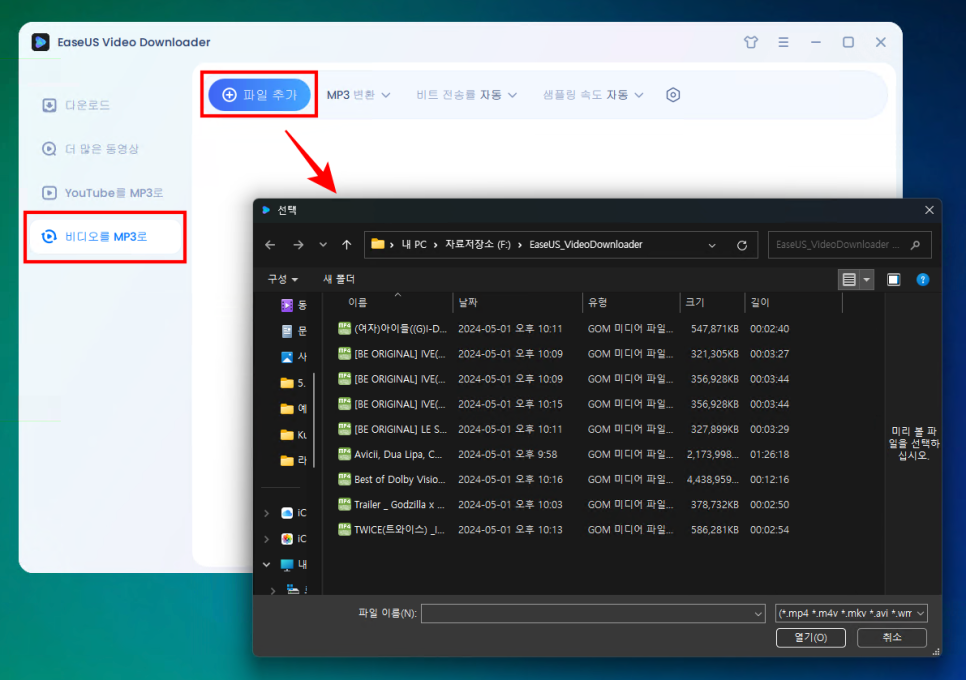Open the file type filter (*.mp4 *.m4v) dropdown
The width and height of the screenshot is (966, 680).
tap(851, 613)
